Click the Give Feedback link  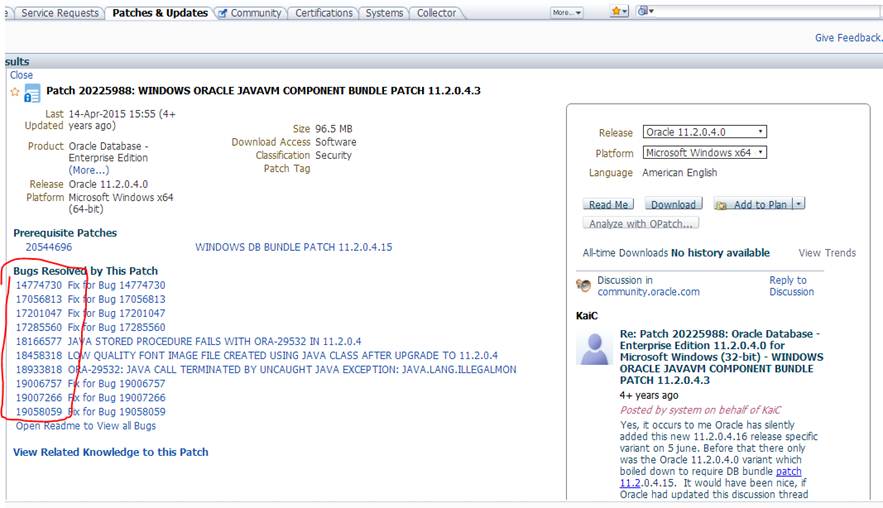[848, 38]
